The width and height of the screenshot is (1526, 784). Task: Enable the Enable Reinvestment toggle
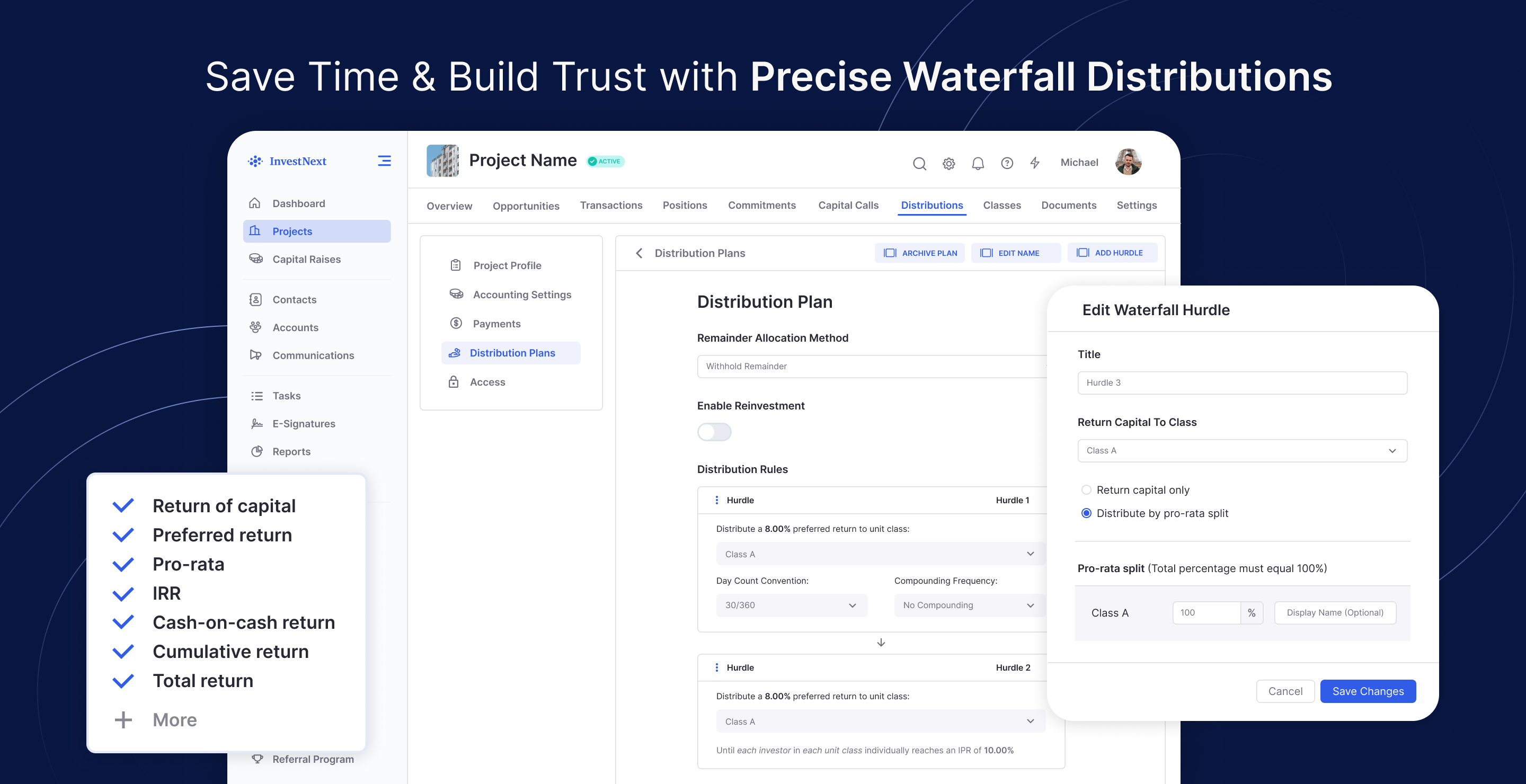(x=714, y=432)
